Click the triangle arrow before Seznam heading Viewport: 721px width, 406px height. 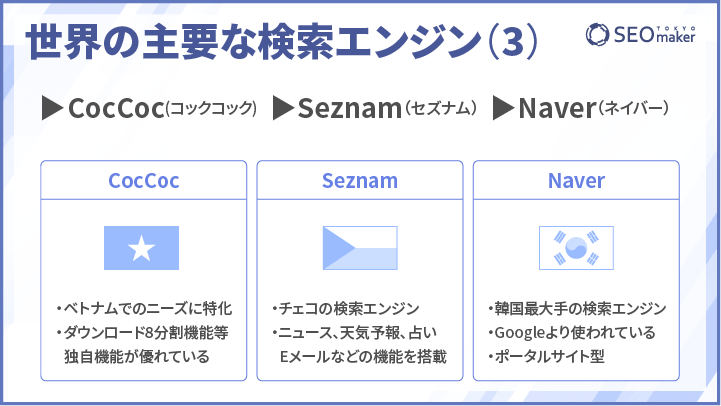[283, 108]
